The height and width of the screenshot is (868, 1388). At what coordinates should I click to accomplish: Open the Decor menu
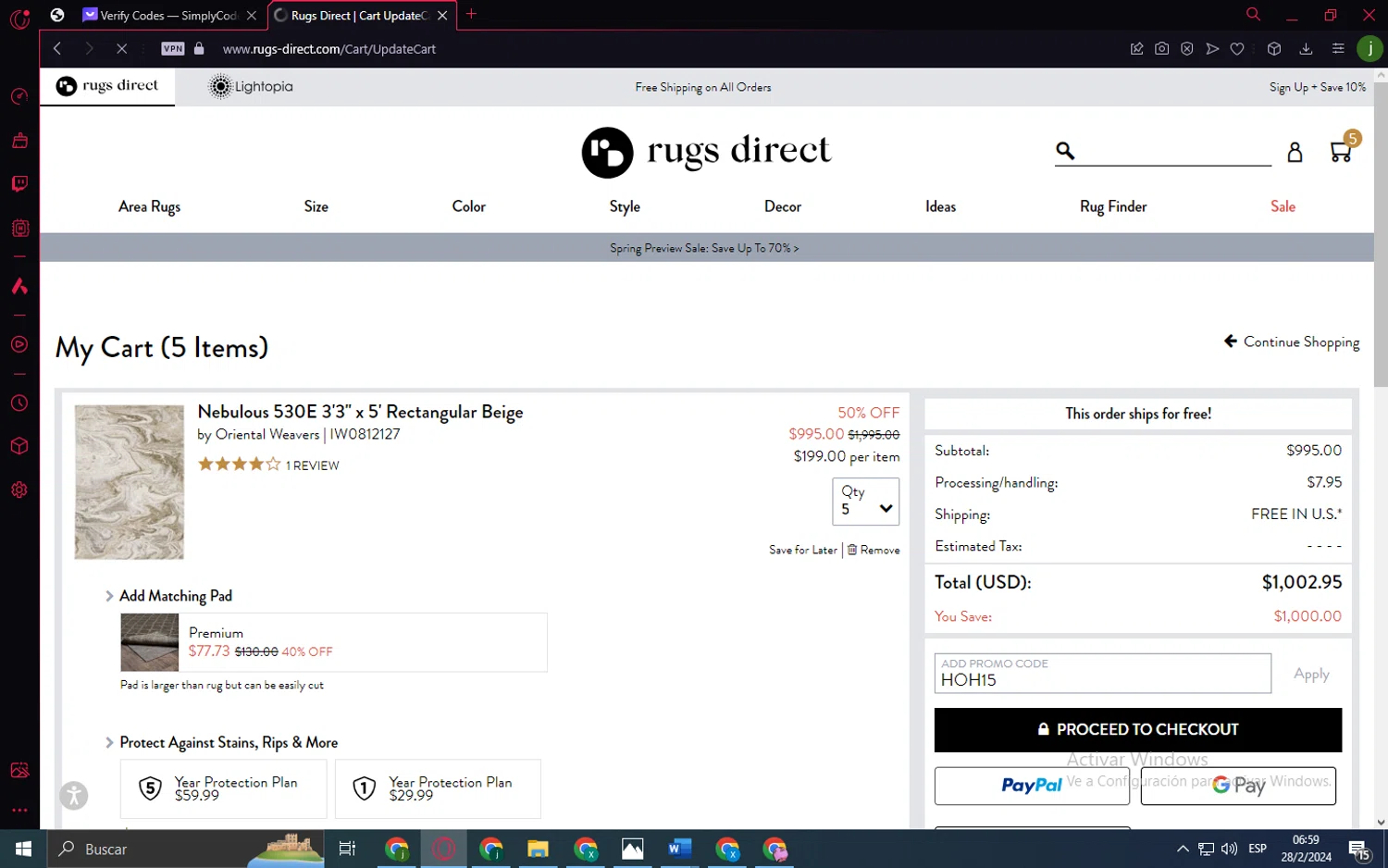783,206
